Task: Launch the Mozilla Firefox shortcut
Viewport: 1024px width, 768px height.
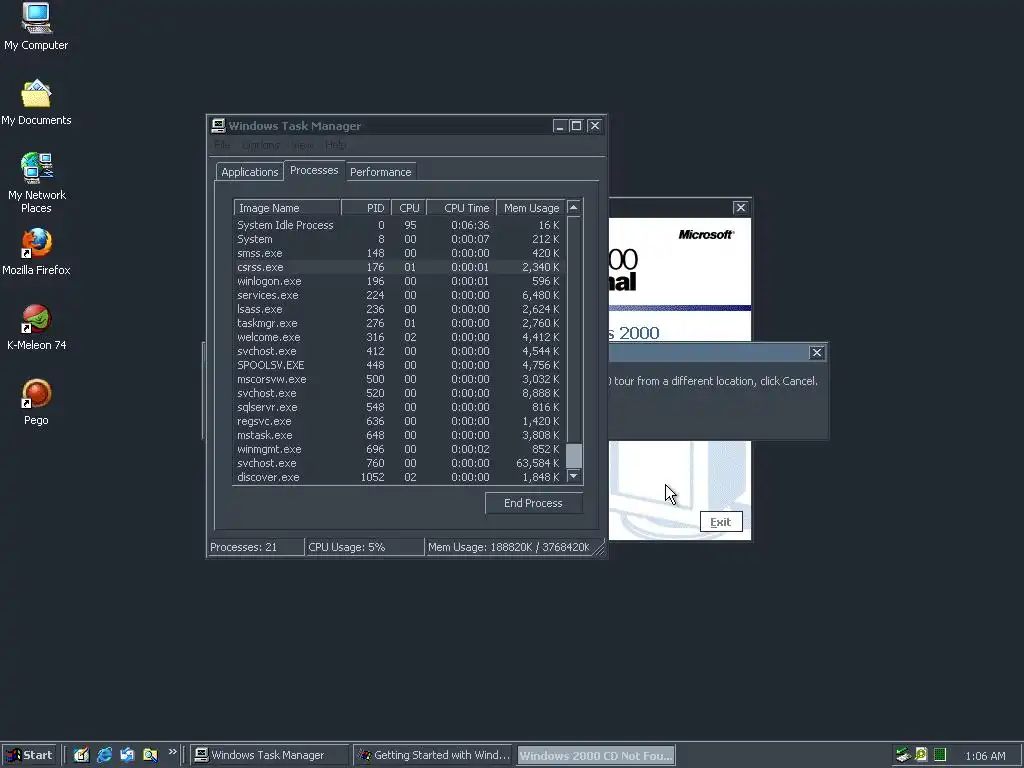Action: 36,251
